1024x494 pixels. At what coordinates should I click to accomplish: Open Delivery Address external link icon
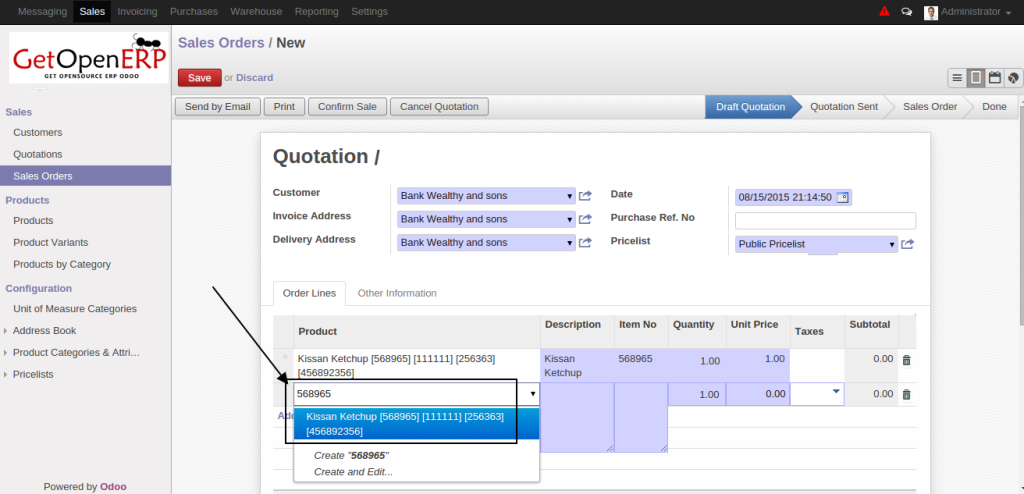click(x=586, y=243)
